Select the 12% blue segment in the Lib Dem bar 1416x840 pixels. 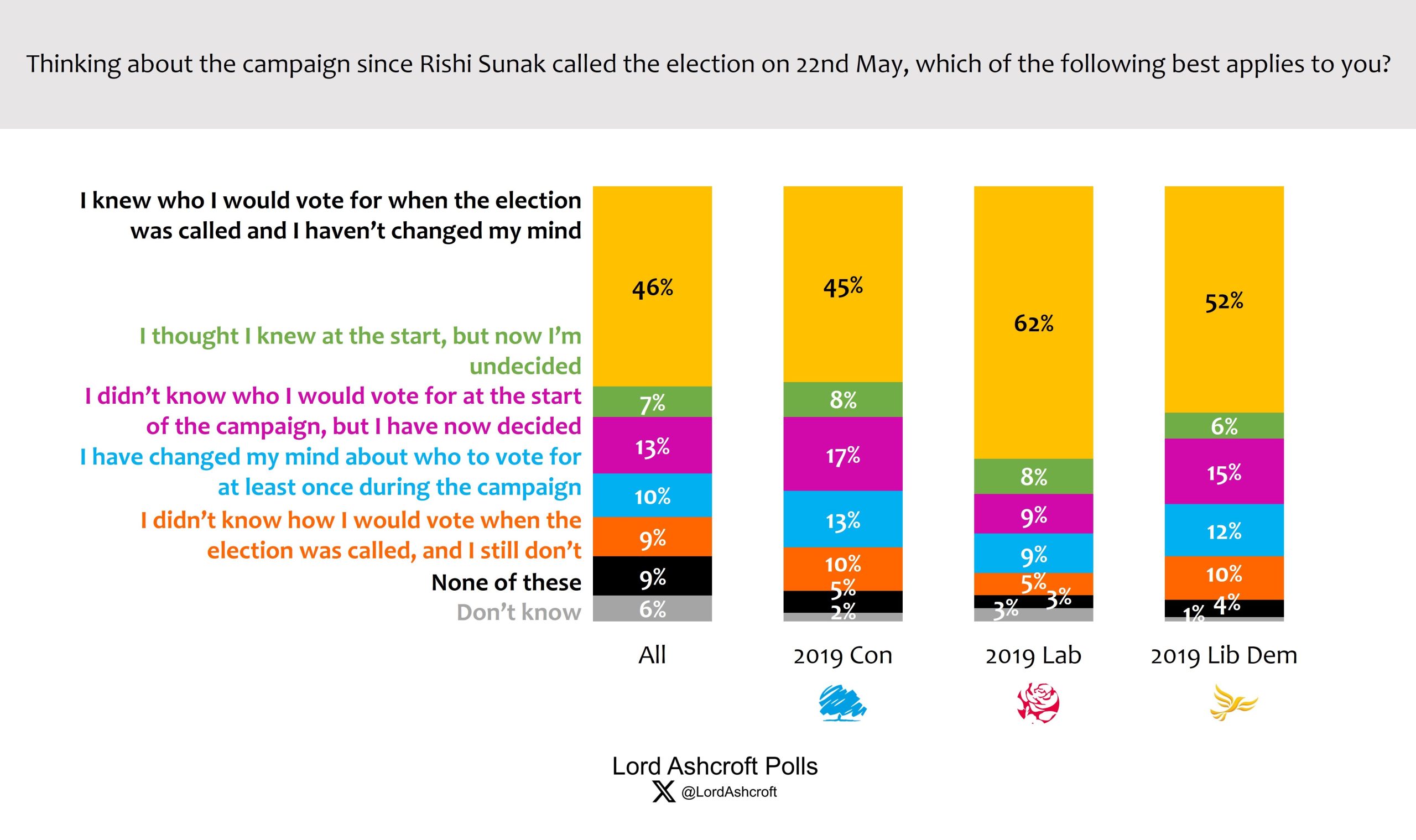click(1224, 531)
